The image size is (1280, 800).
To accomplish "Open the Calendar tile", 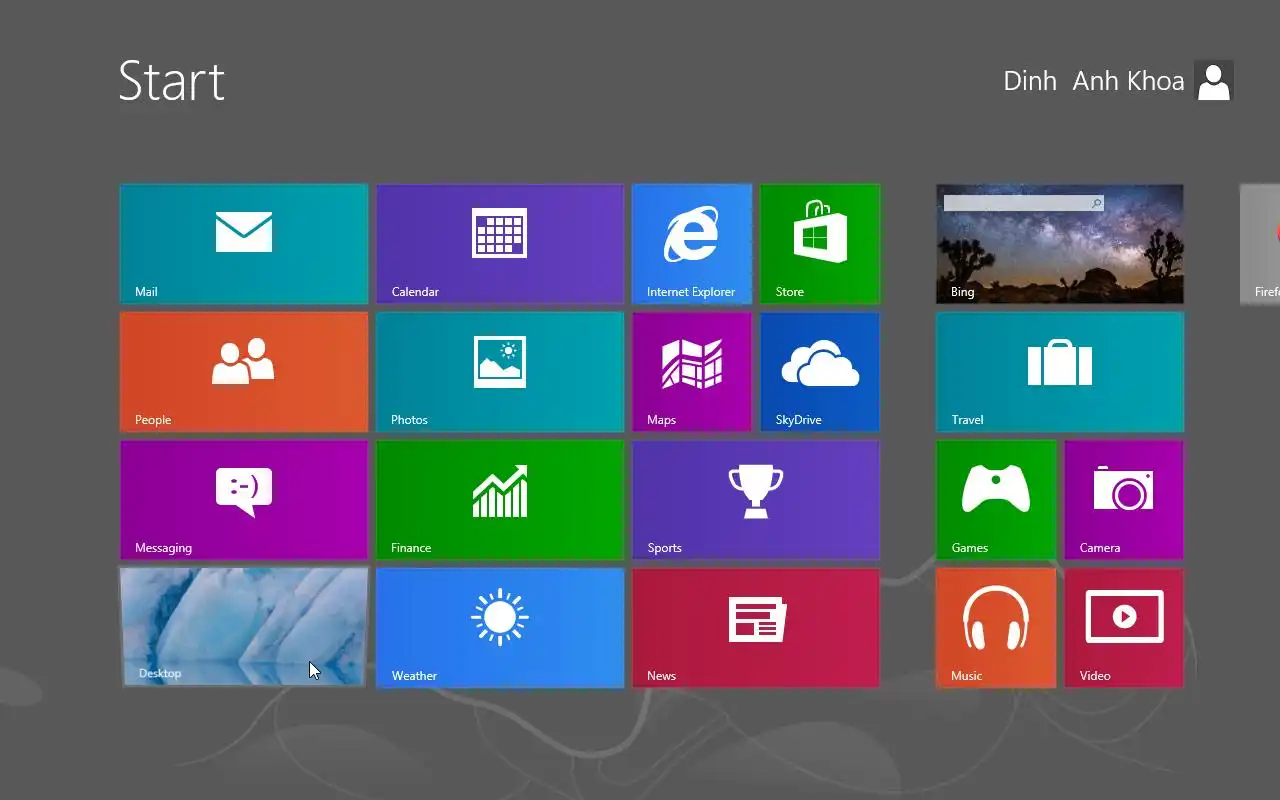I will coord(500,244).
